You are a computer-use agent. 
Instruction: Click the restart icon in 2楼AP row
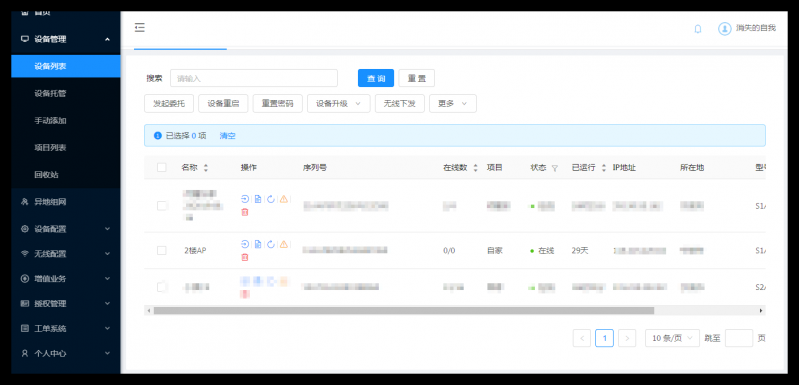pyautogui.click(x=271, y=244)
